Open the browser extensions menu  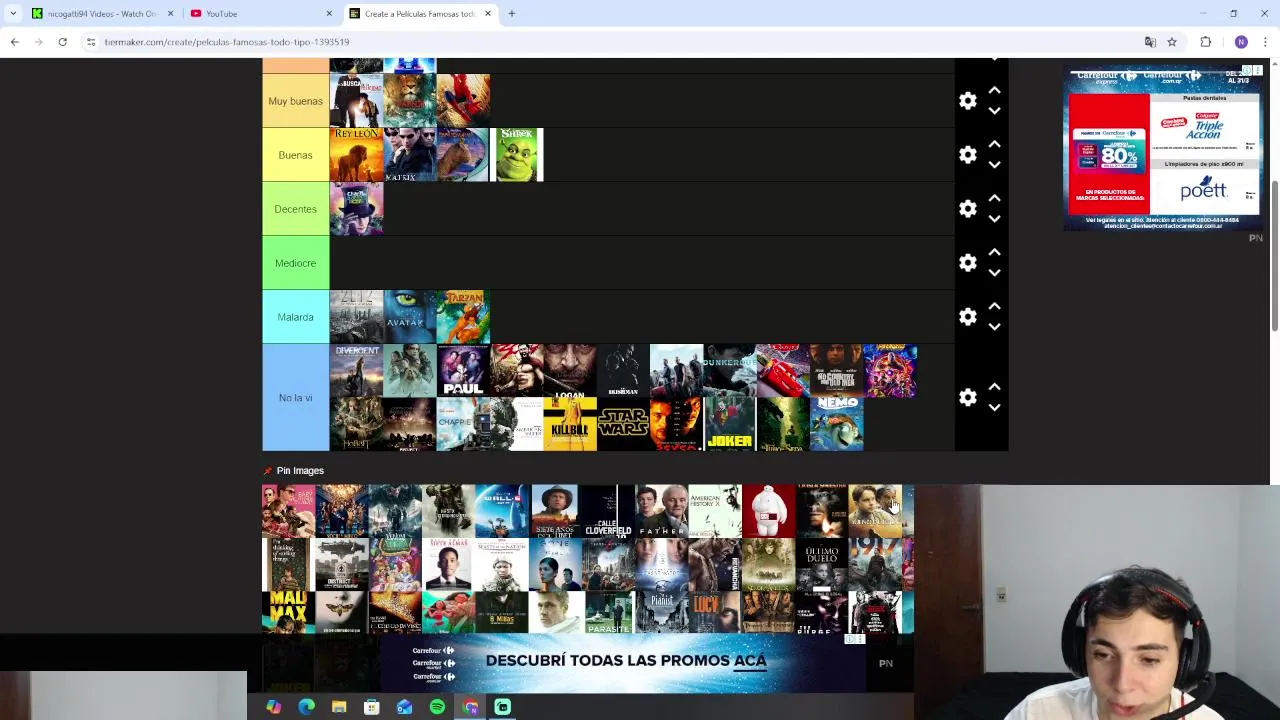1205,42
